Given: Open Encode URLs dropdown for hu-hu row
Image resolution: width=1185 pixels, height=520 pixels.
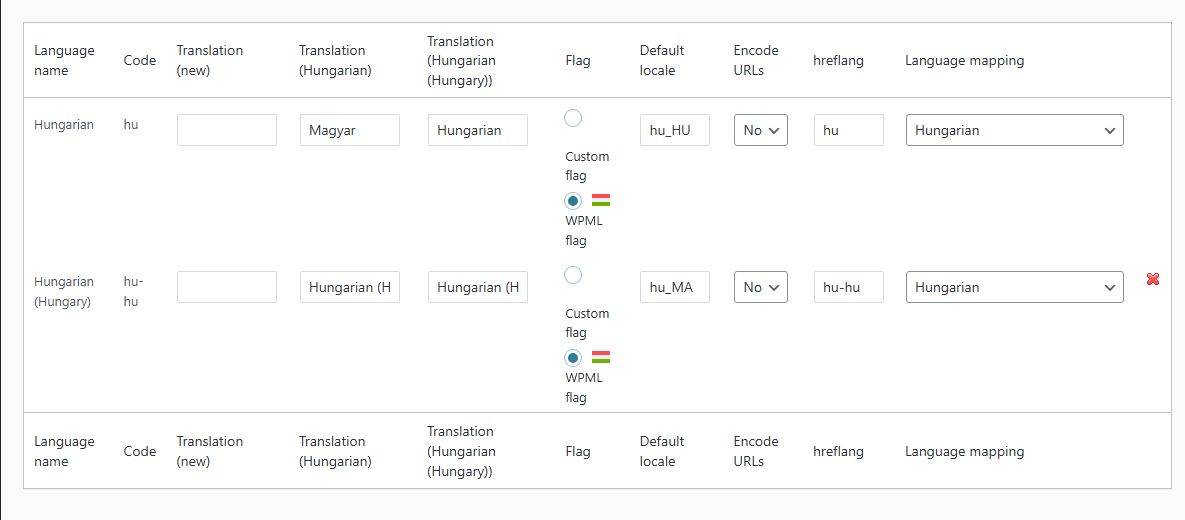Looking at the screenshot, I should pos(761,287).
